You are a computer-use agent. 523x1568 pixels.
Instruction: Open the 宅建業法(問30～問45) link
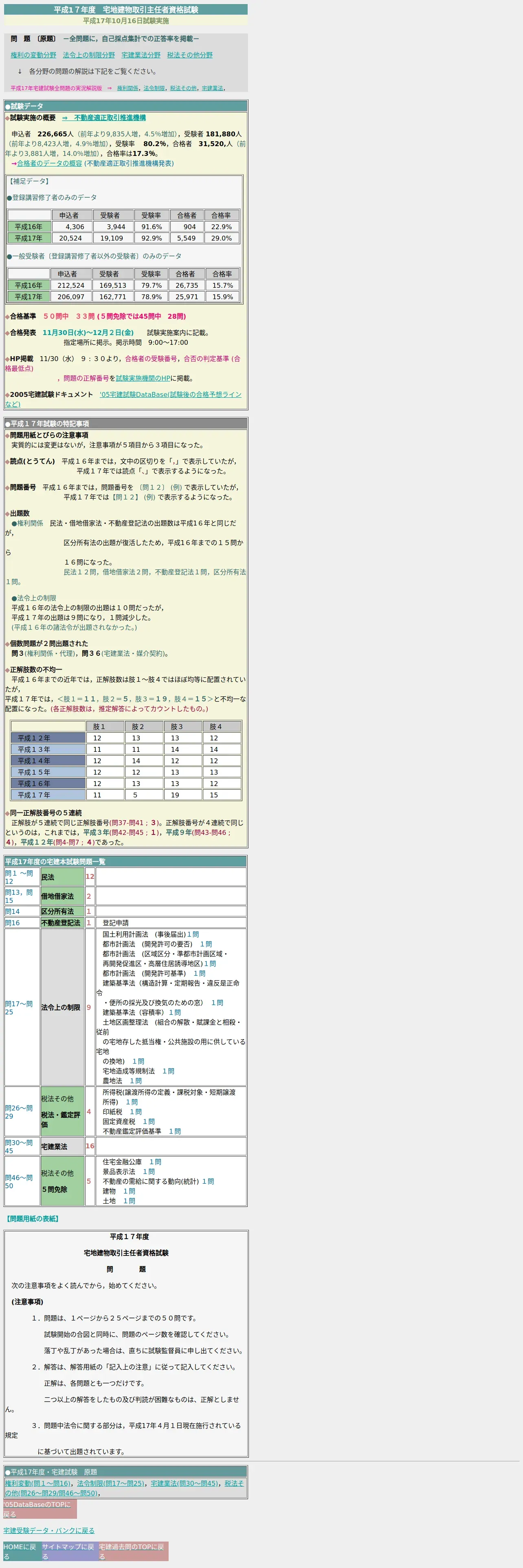coord(184,1483)
